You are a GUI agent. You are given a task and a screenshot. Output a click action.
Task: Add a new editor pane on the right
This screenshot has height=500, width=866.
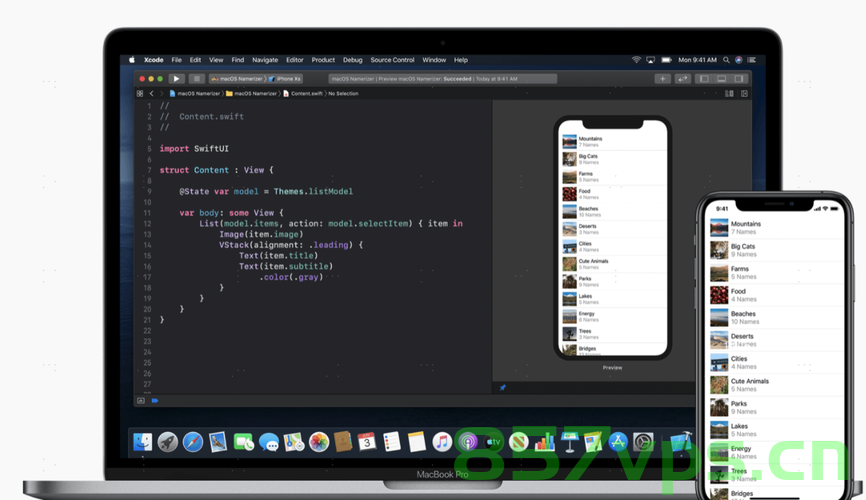(744, 93)
